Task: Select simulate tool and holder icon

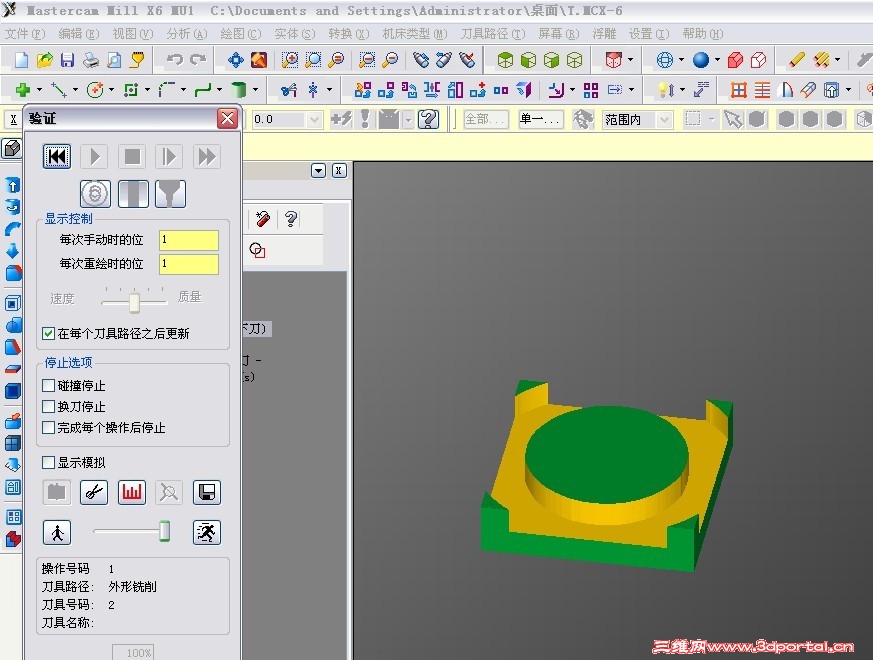Action: point(170,194)
